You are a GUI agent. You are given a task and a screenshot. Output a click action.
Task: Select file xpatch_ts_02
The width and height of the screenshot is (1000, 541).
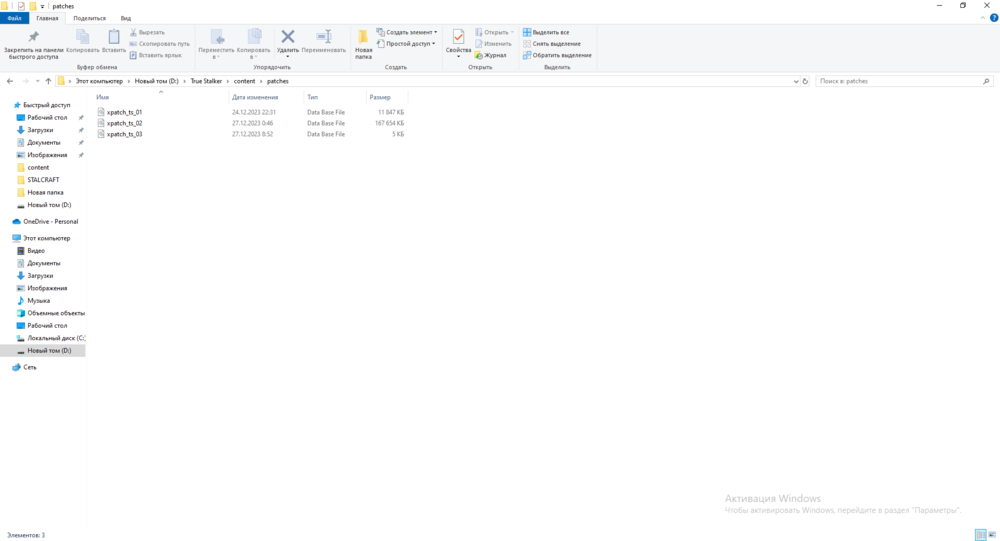click(124, 123)
